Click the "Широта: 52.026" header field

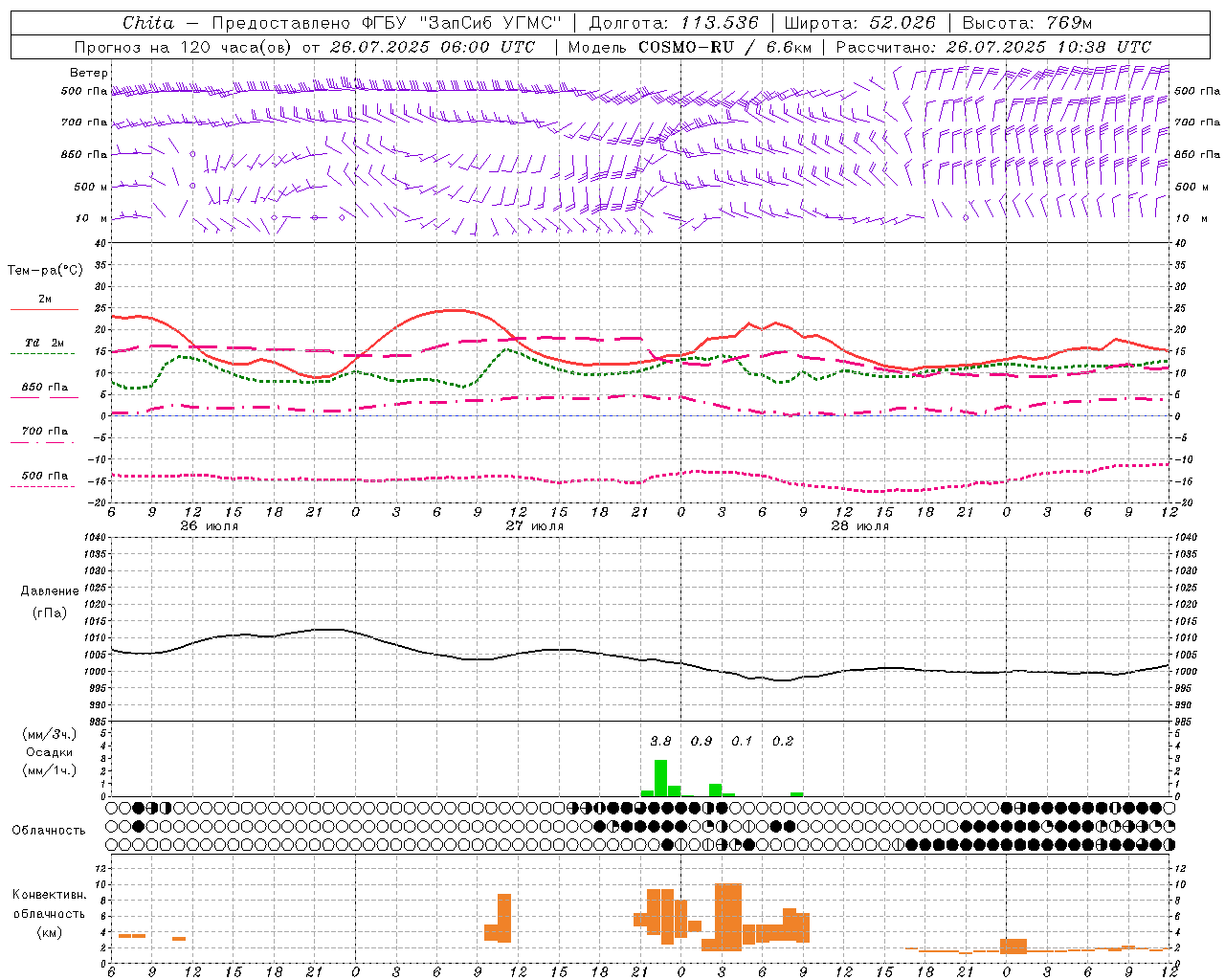click(859, 23)
